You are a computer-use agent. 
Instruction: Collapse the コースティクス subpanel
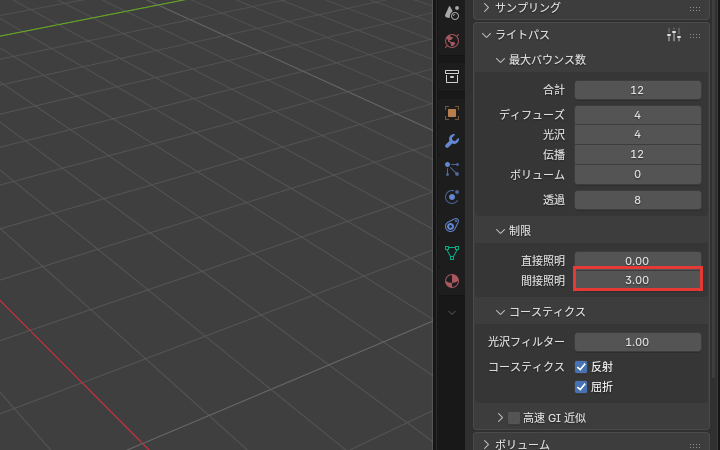coord(500,312)
